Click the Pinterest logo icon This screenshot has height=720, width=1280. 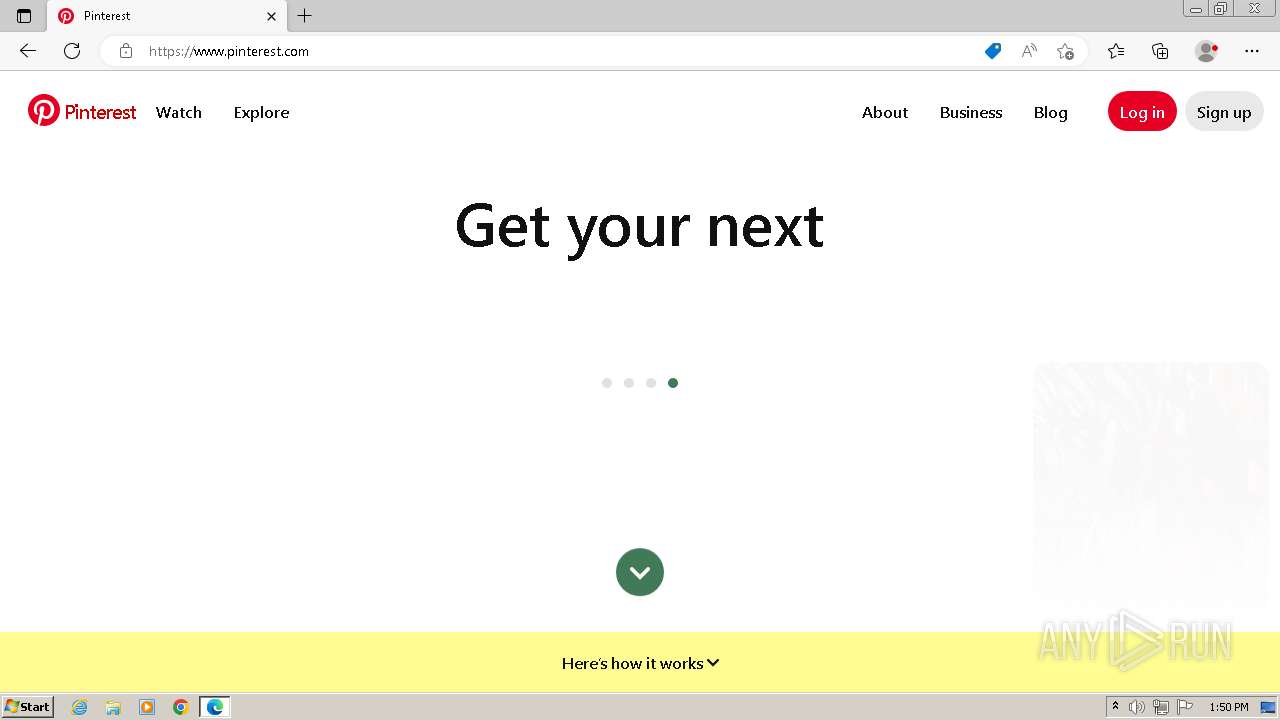tap(44, 111)
